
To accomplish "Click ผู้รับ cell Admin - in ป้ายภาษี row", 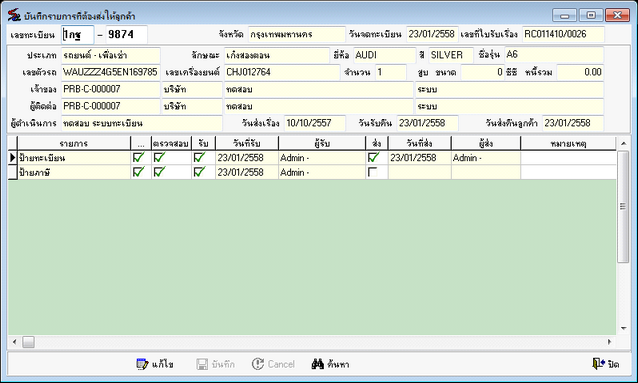I will [x=321, y=172].
